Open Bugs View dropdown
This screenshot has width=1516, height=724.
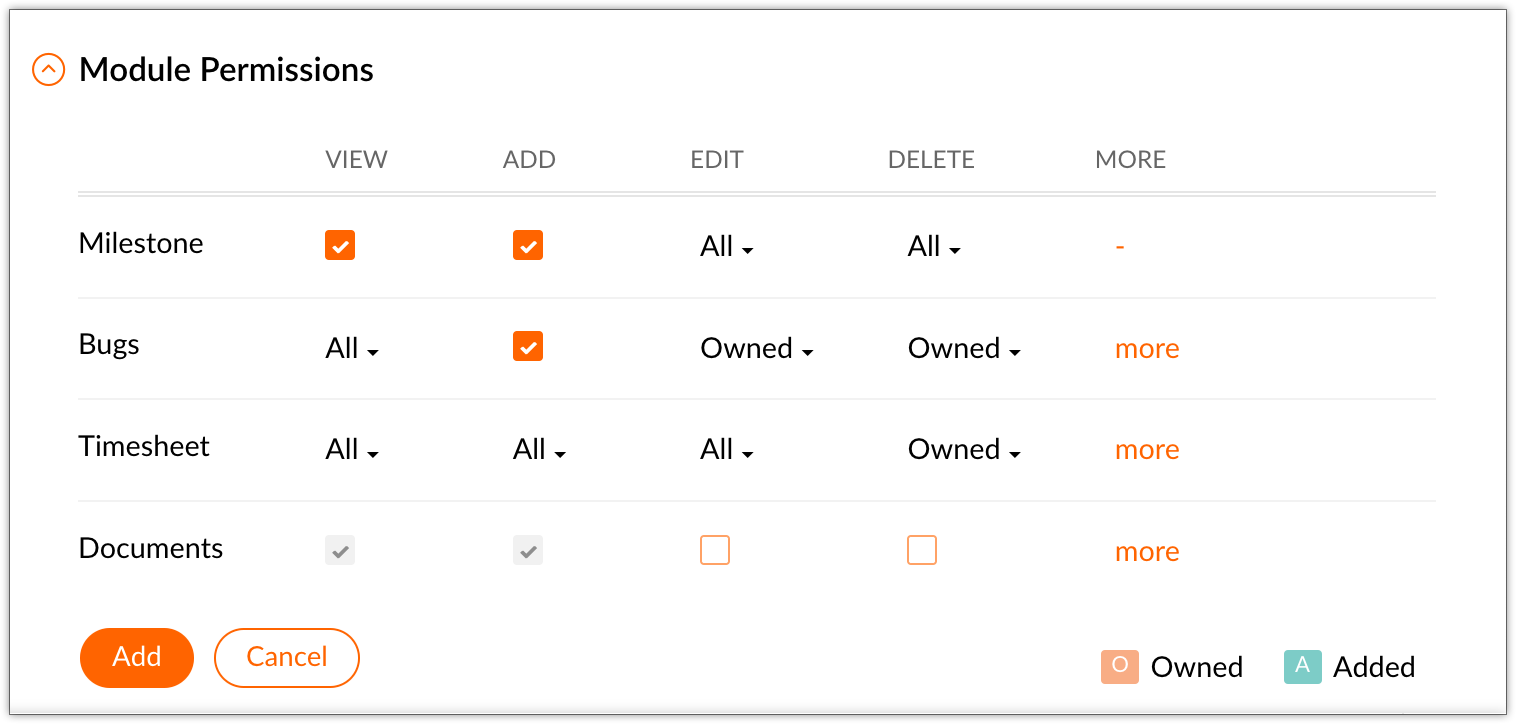point(352,348)
